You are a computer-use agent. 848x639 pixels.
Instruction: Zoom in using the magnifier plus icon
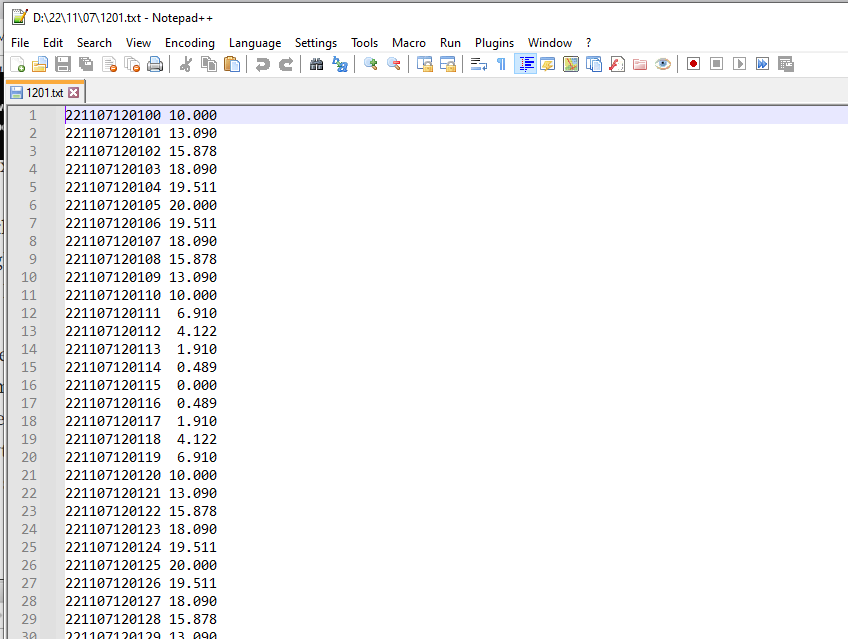(x=371, y=64)
